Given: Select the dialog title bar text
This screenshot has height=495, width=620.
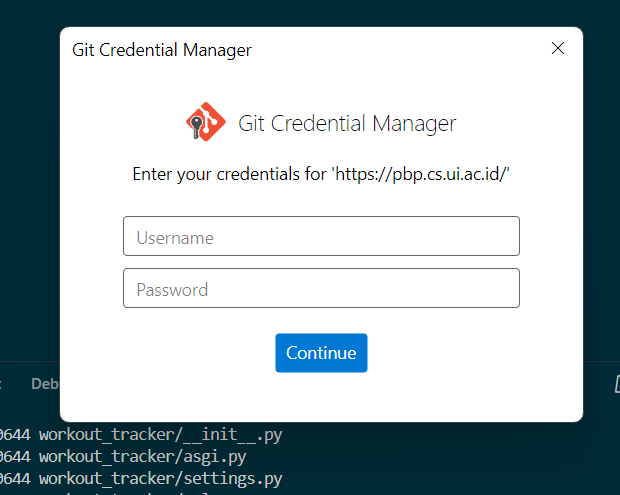Looking at the screenshot, I should pos(162,50).
